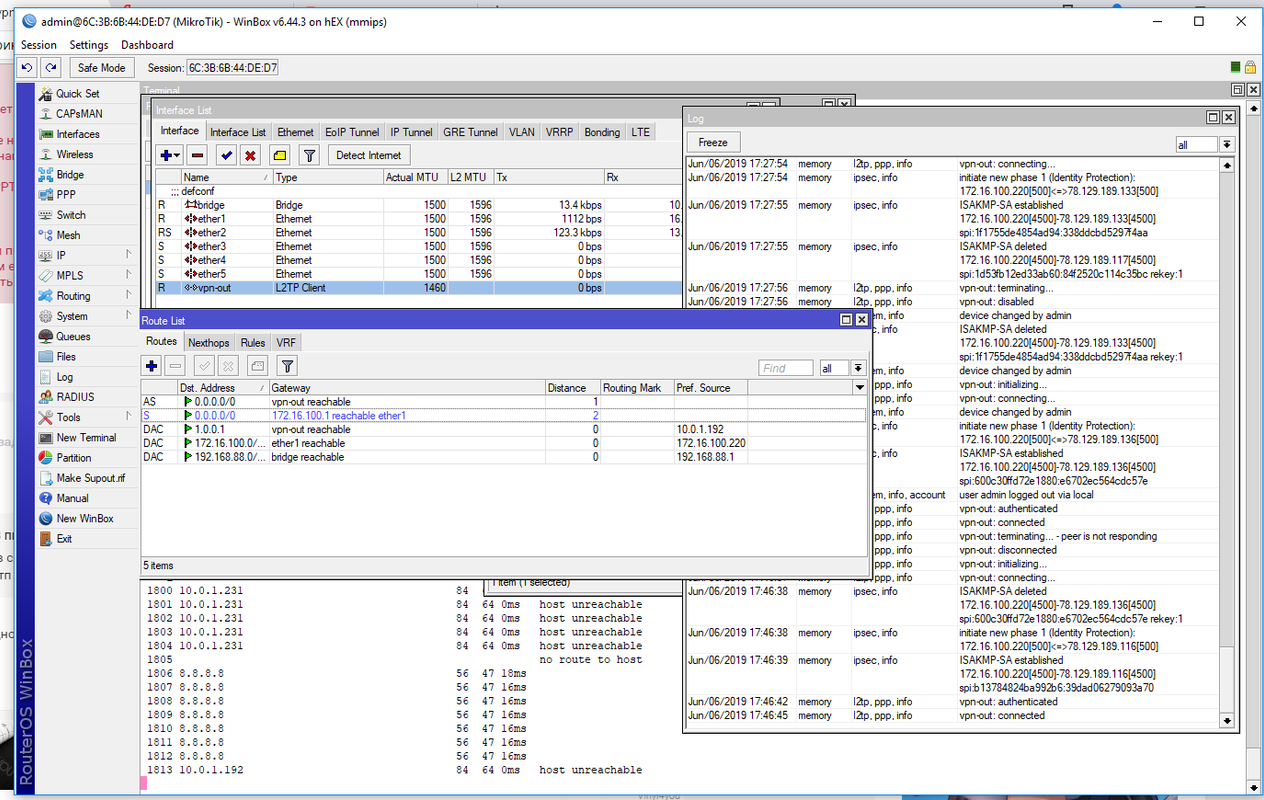Click the Session address field
Screen dimensions: 1264x800
[233, 67]
